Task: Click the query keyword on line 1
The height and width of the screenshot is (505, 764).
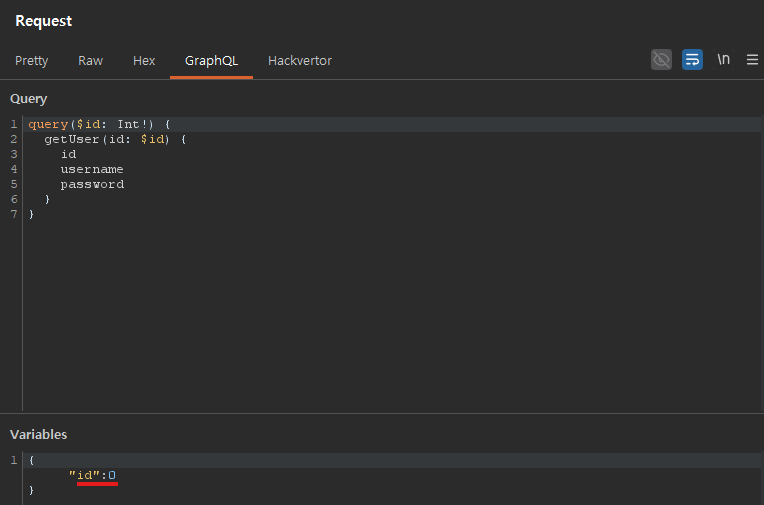Action: point(47,124)
